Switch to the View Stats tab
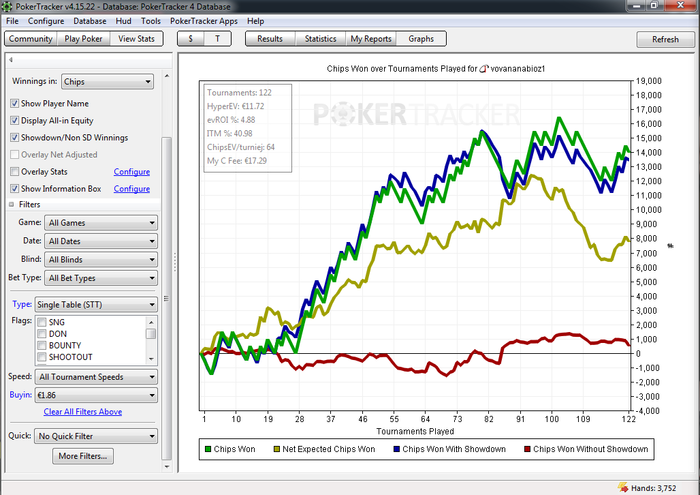This screenshot has width=700, height=495. tap(136, 39)
